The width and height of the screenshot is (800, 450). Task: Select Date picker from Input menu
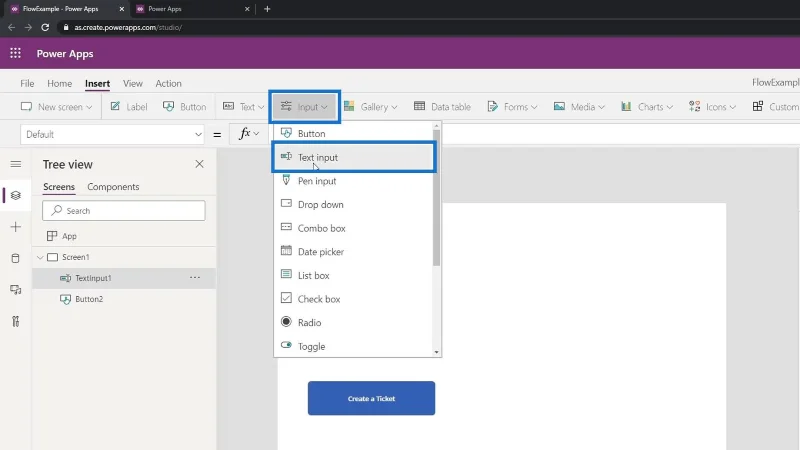353,252
